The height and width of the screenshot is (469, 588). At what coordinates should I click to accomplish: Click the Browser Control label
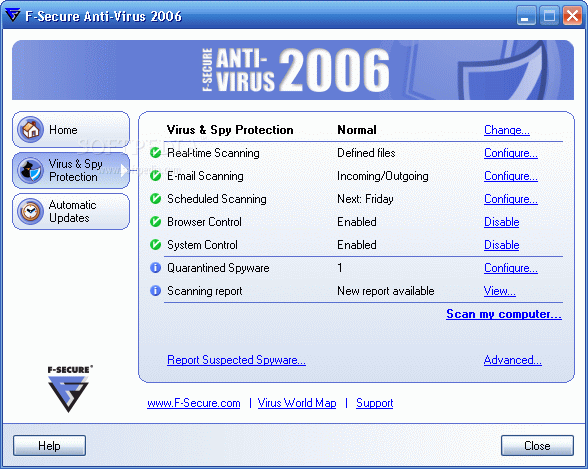(x=204, y=222)
